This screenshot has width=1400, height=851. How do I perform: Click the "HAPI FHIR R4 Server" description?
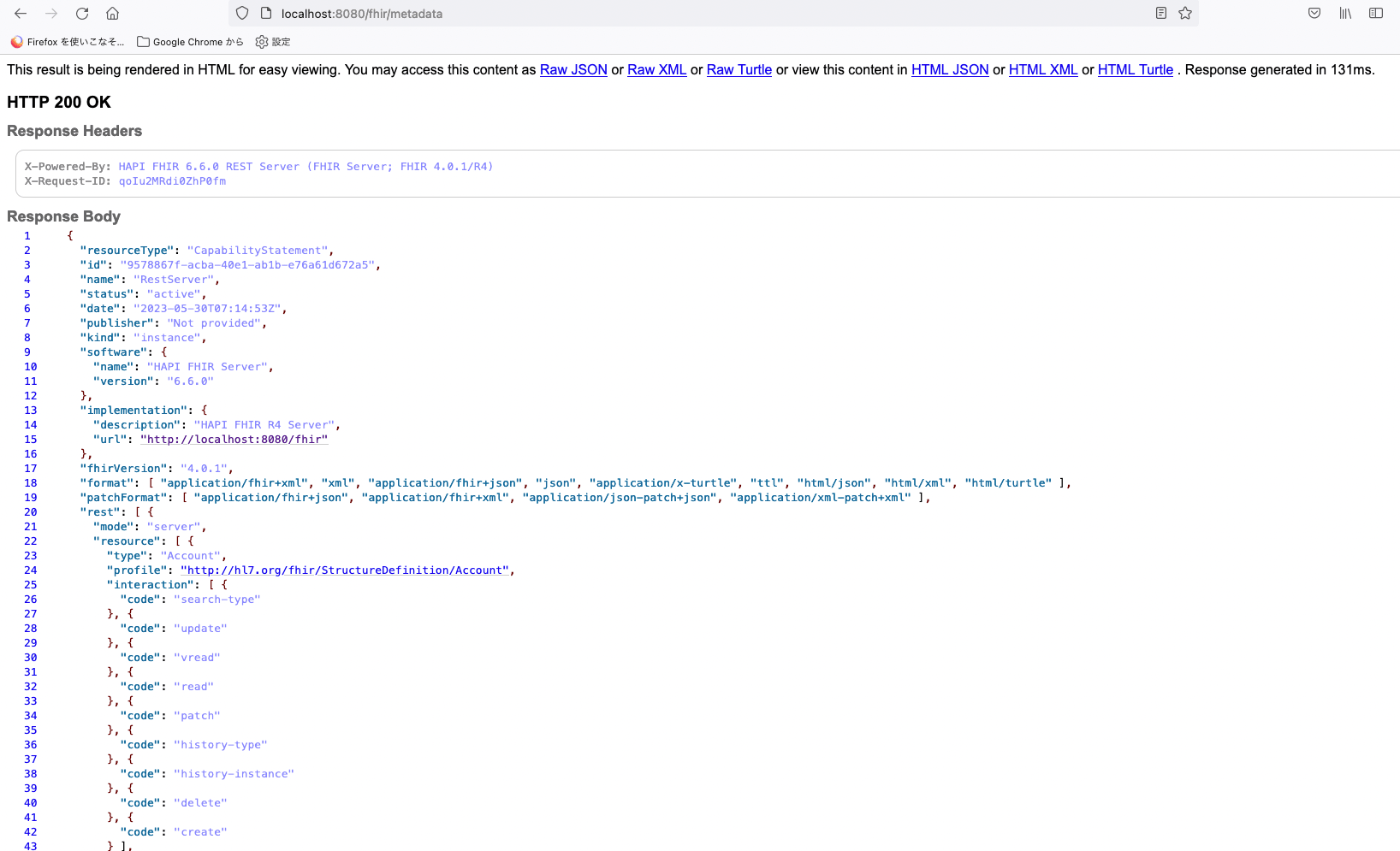pos(266,424)
